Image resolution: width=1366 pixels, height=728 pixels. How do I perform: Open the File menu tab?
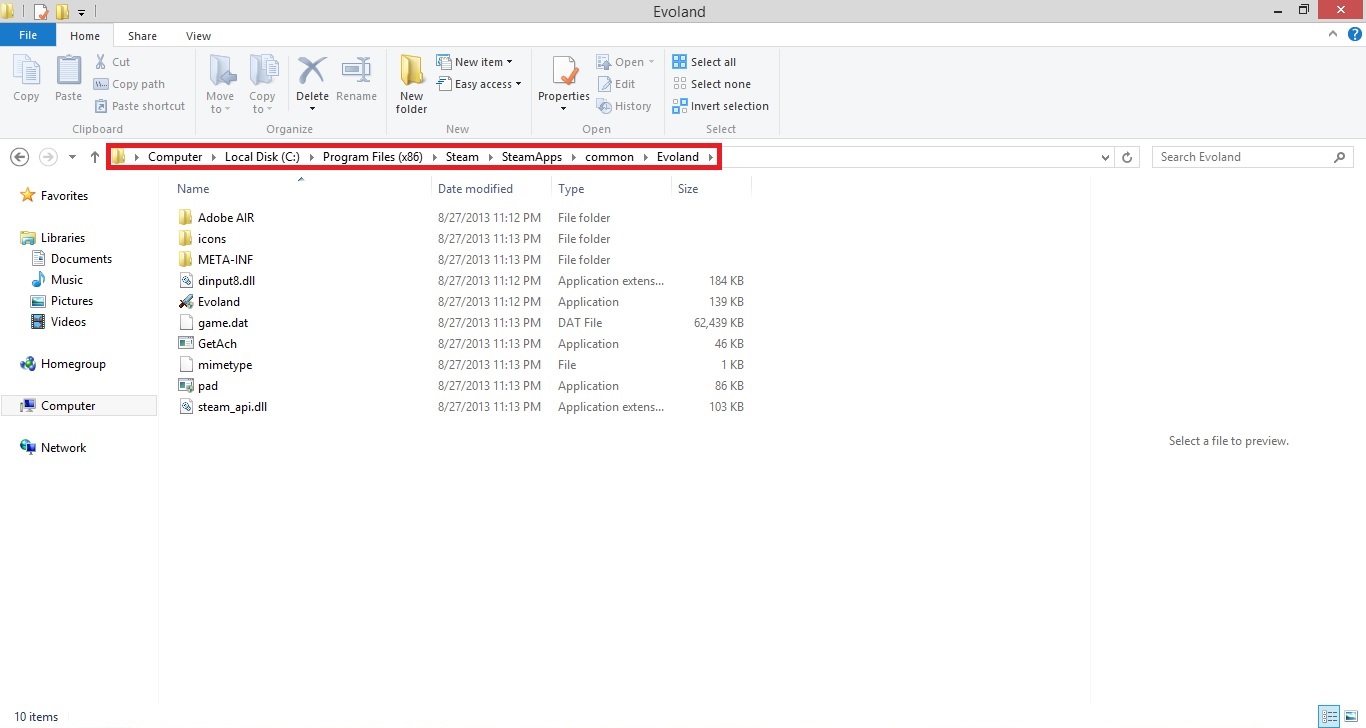pyautogui.click(x=28, y=35)
